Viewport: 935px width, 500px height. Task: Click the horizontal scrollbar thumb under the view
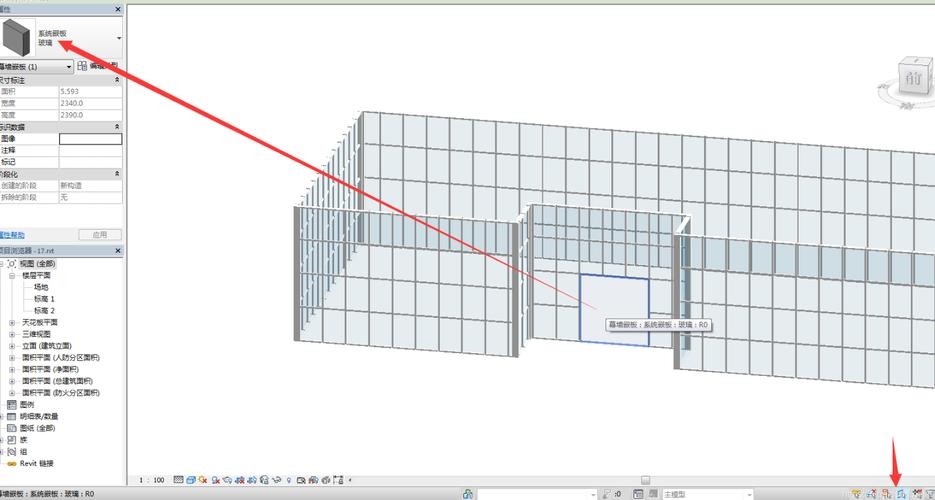(646, 480)
